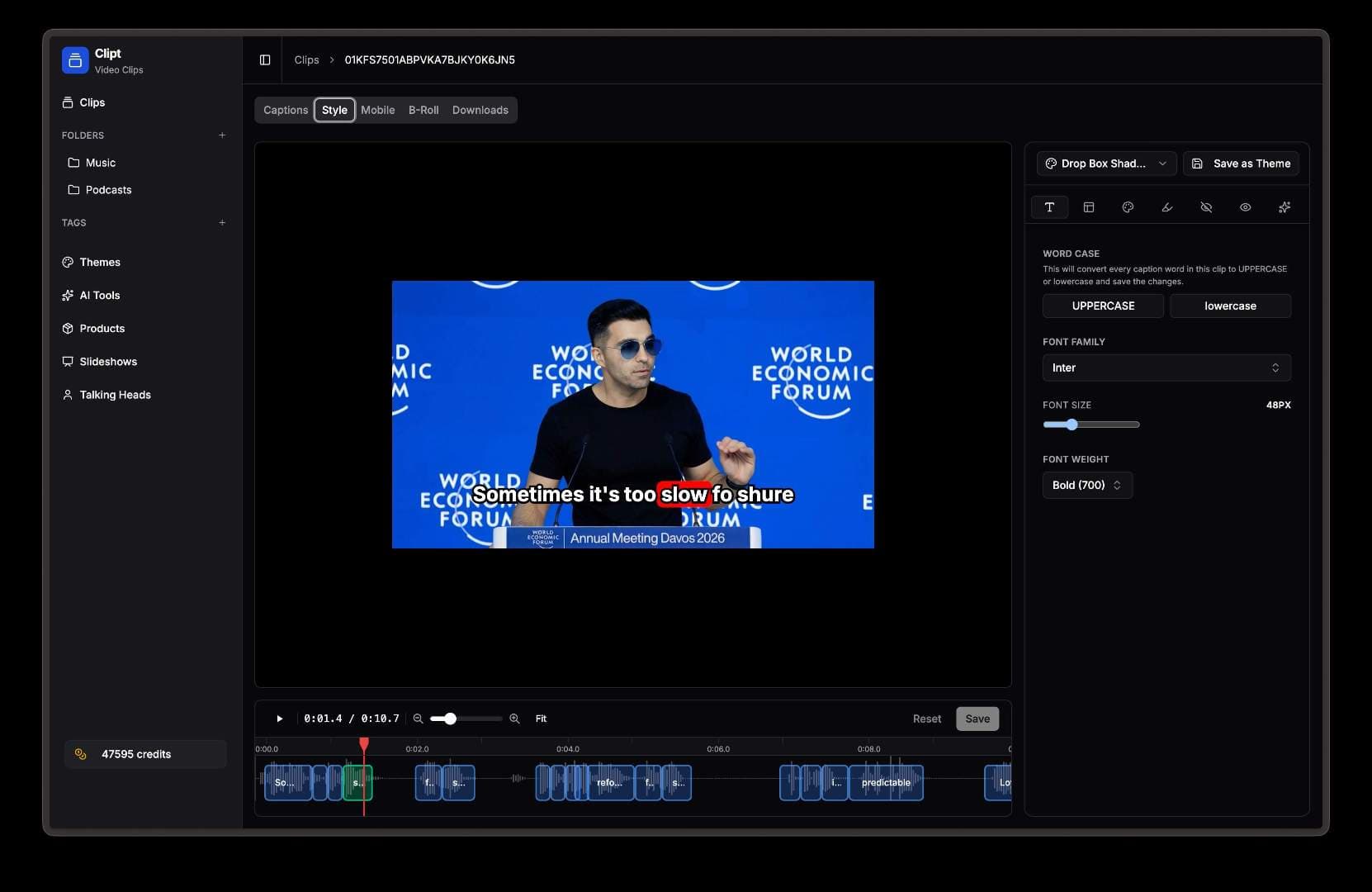Screen dimensions: 1372x892
Task: Open the Drop Box Shadow theme dropdown
Action: tap(1105, 164)
